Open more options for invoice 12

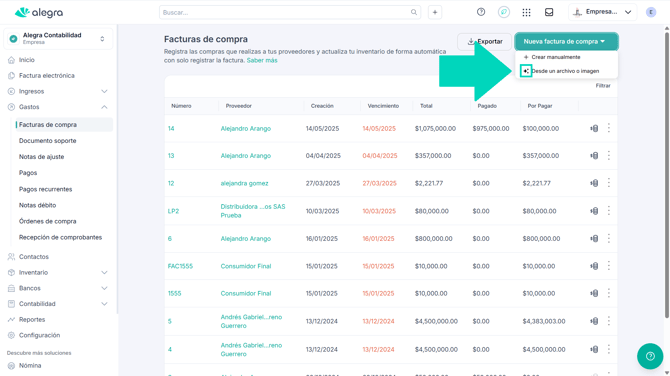[609, 183]
